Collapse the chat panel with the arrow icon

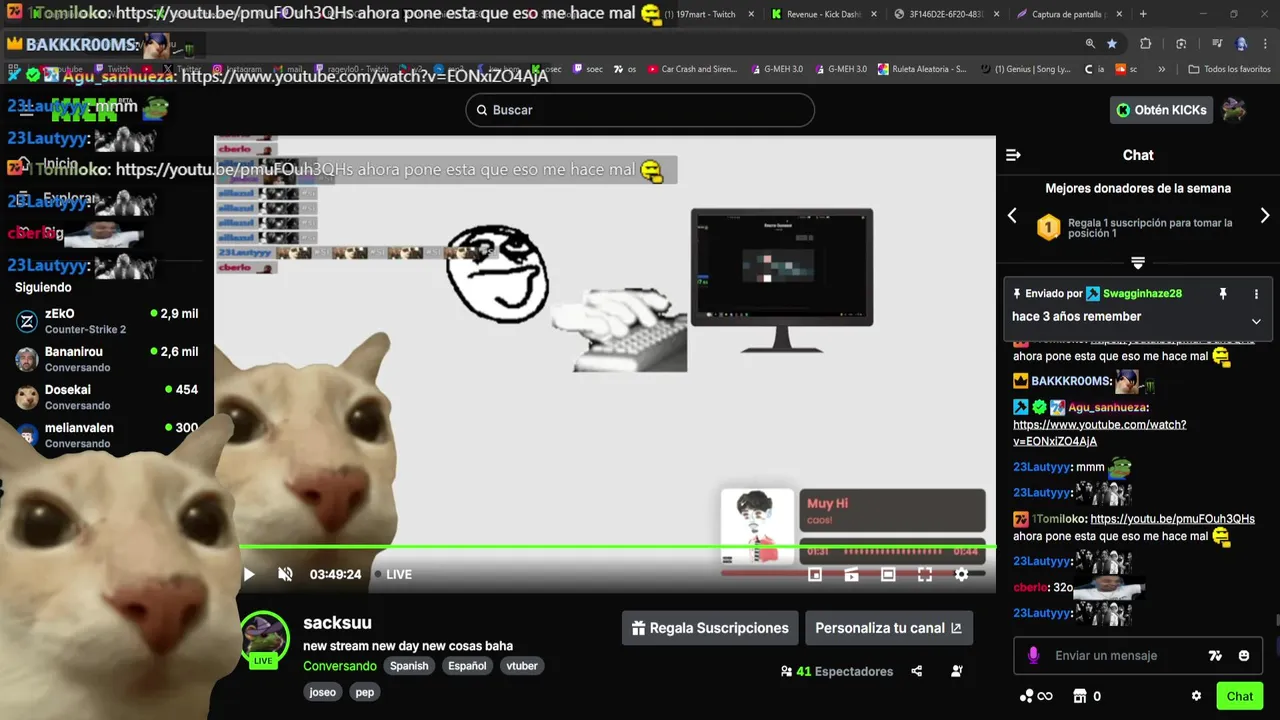click(x=1013, y=155)
